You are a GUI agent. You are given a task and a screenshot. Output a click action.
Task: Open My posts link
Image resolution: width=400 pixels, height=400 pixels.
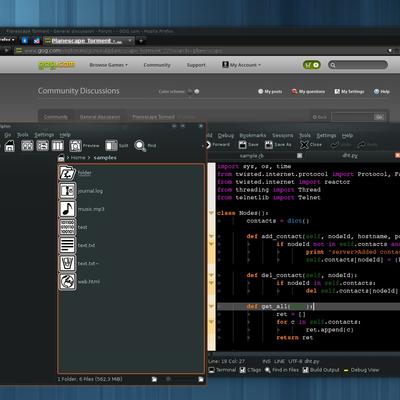270,91
